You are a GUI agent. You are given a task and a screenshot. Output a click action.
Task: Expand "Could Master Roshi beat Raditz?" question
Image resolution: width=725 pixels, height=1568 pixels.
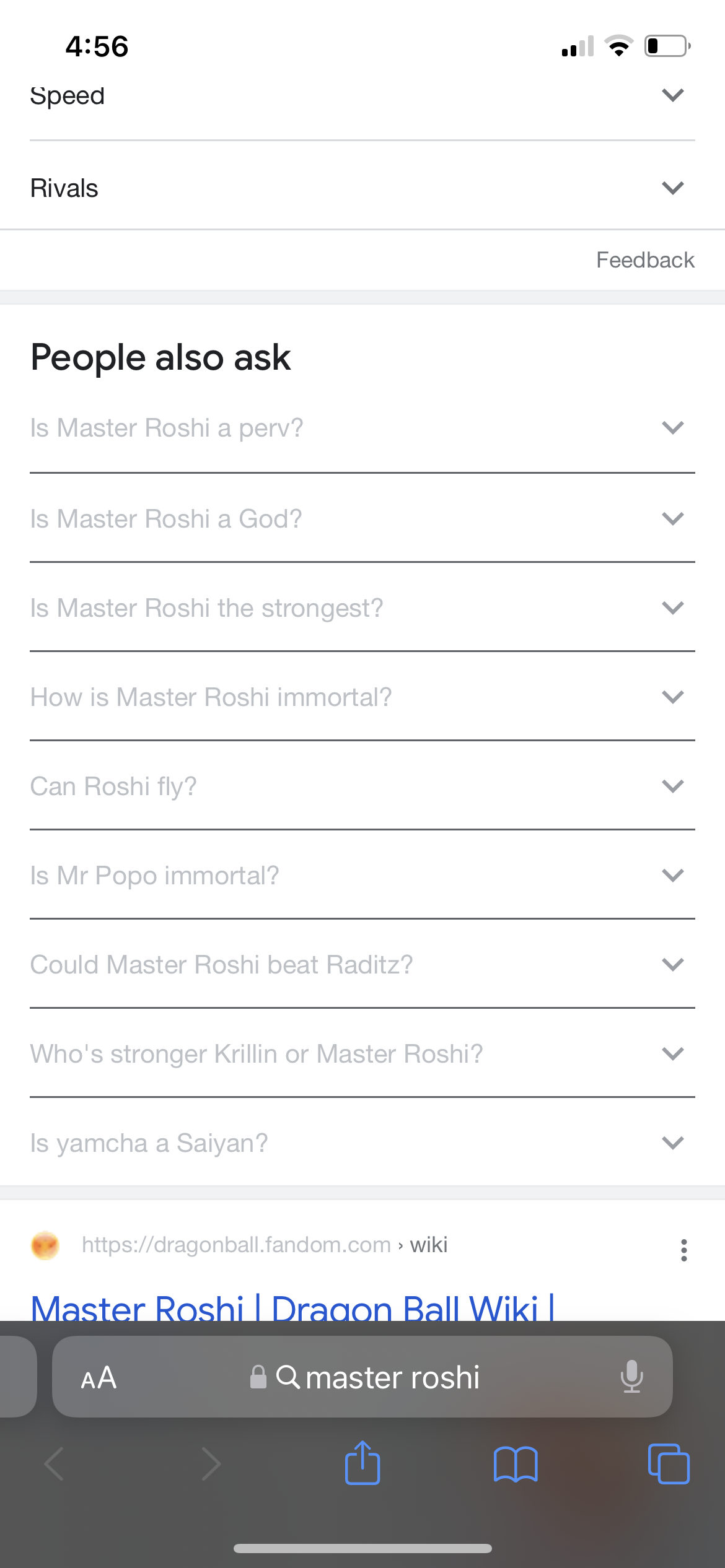pyautogui.click(x=362, y=964)
